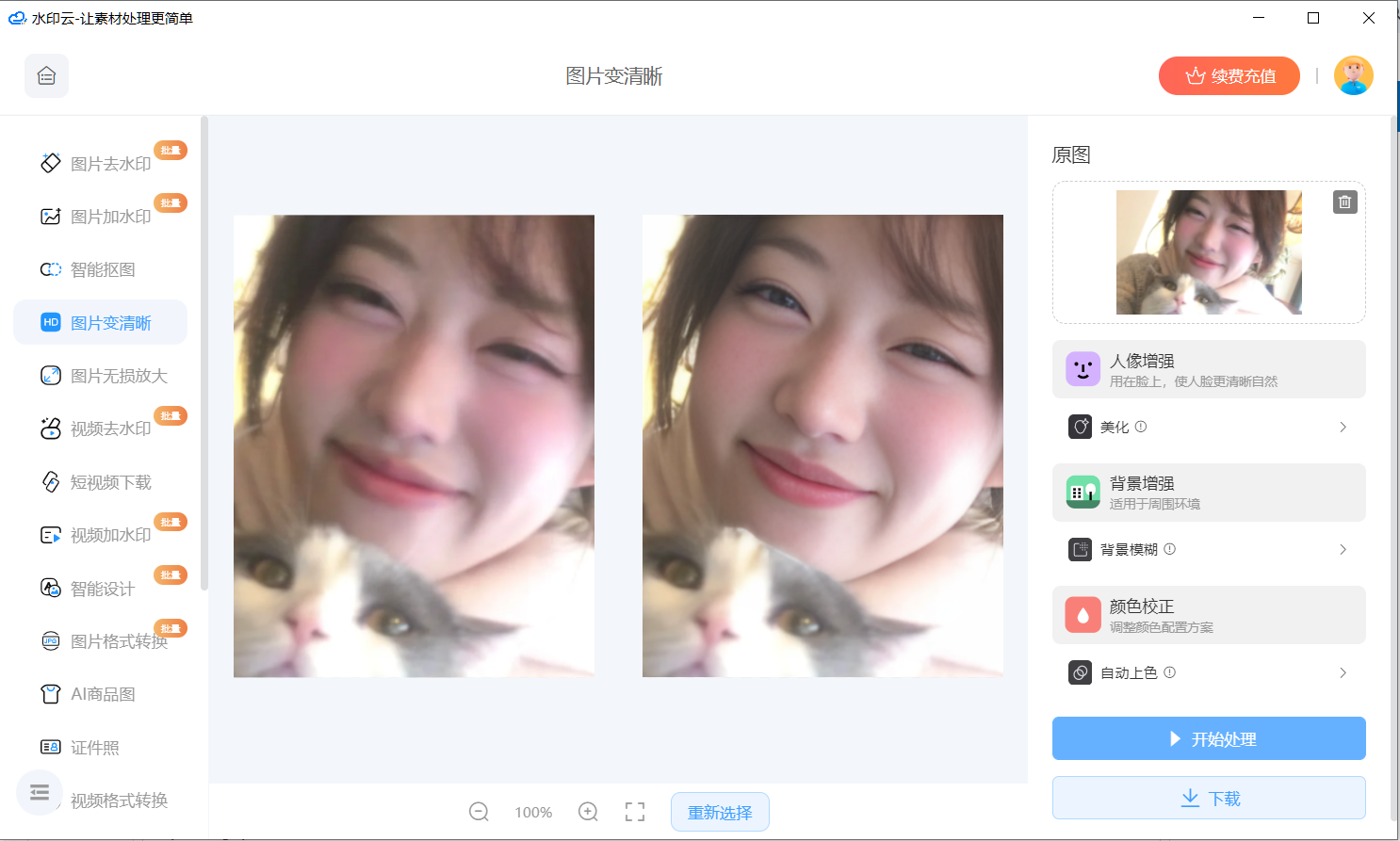Click the 图片无损放大 enlarge icon

pos(51,376)
